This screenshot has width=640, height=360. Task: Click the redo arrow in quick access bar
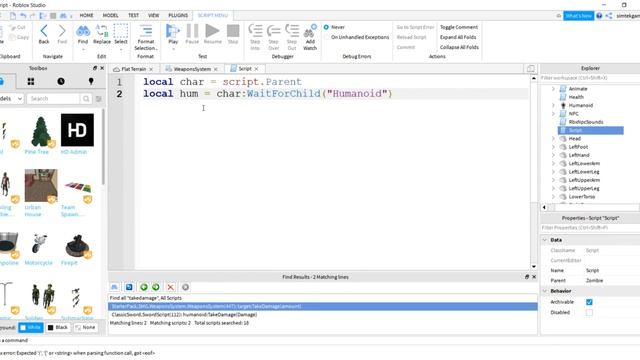(x=33, y=16)
